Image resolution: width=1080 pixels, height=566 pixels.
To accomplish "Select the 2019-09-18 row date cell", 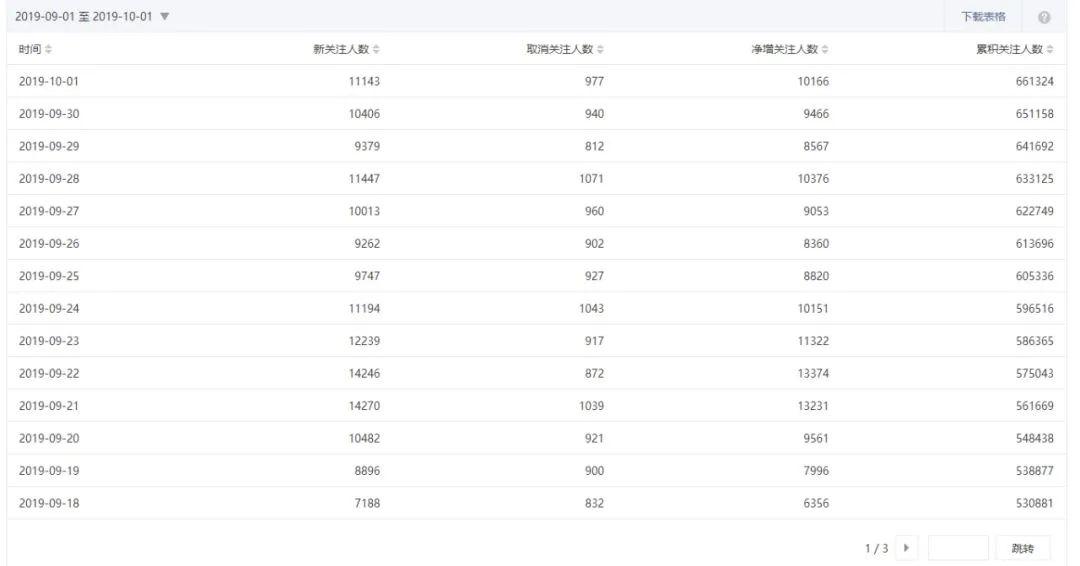I will [x=49, y=504].
